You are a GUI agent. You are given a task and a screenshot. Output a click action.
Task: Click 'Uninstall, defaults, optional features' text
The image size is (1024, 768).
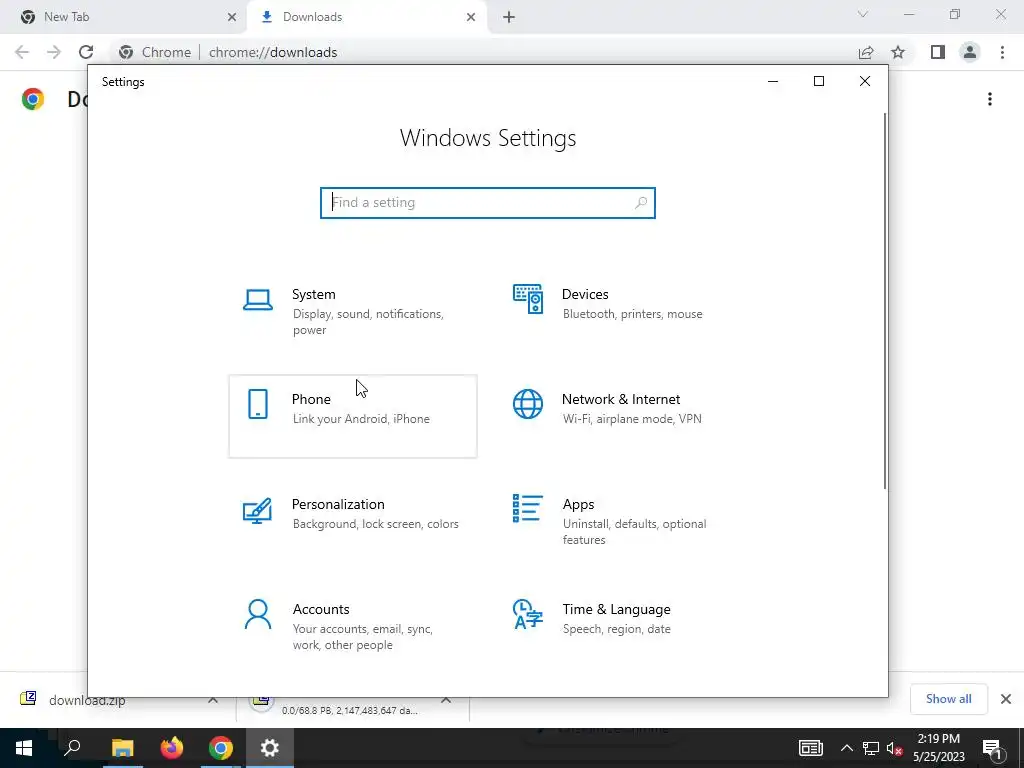(635, 532)
